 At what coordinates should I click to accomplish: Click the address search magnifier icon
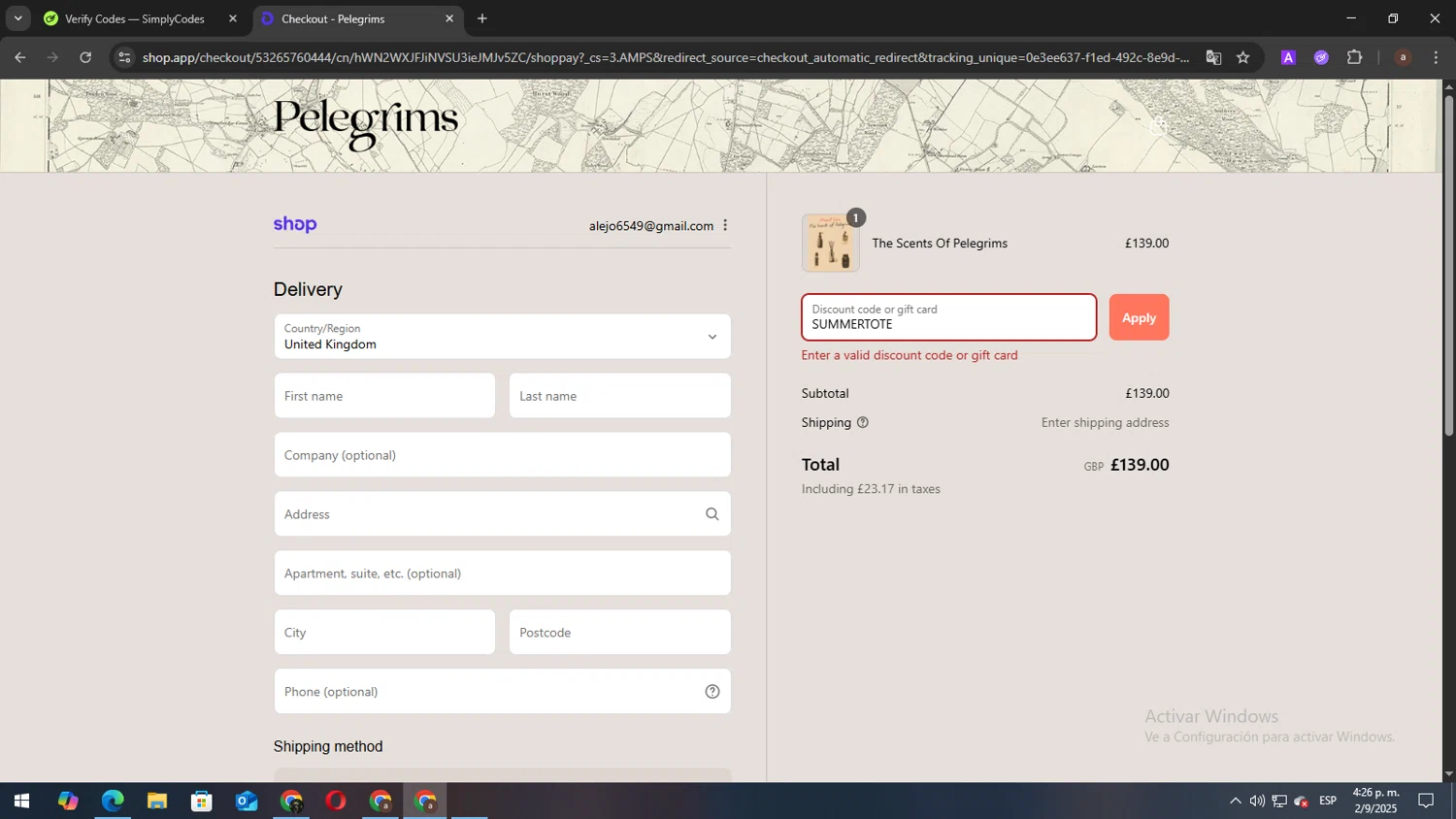712,514
